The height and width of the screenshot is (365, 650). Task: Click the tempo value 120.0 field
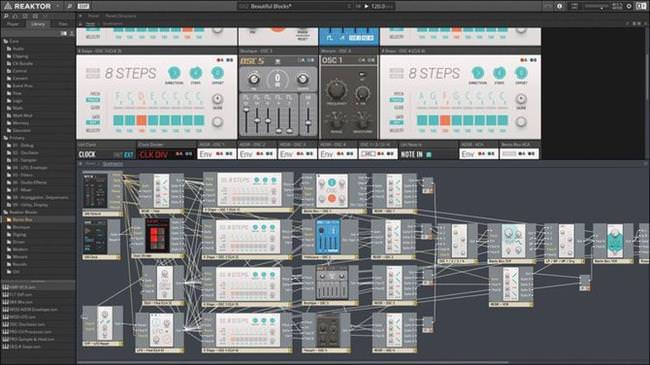coord(378,6)
